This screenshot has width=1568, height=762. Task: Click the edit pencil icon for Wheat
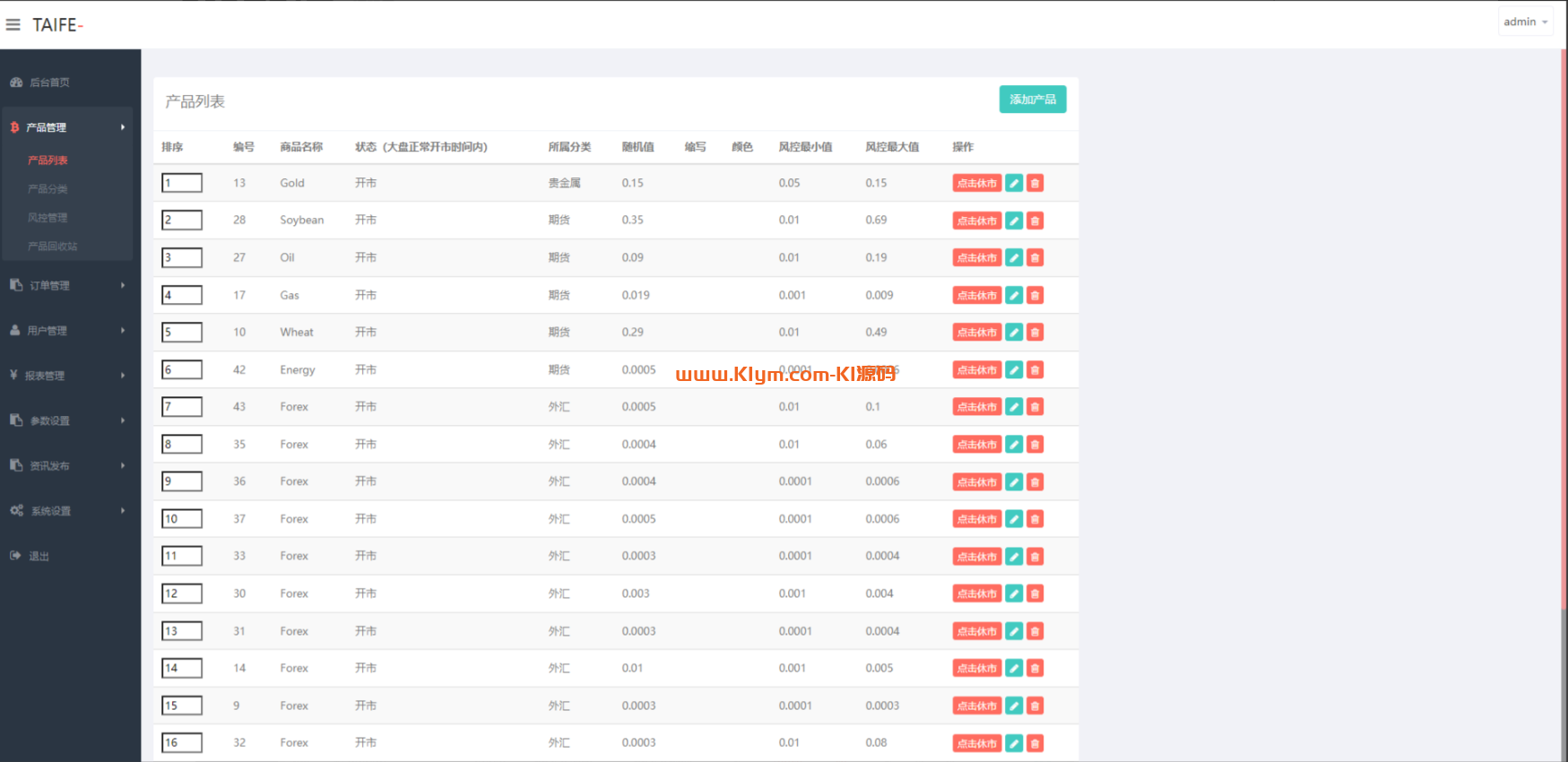click(x=1014, y=333)
